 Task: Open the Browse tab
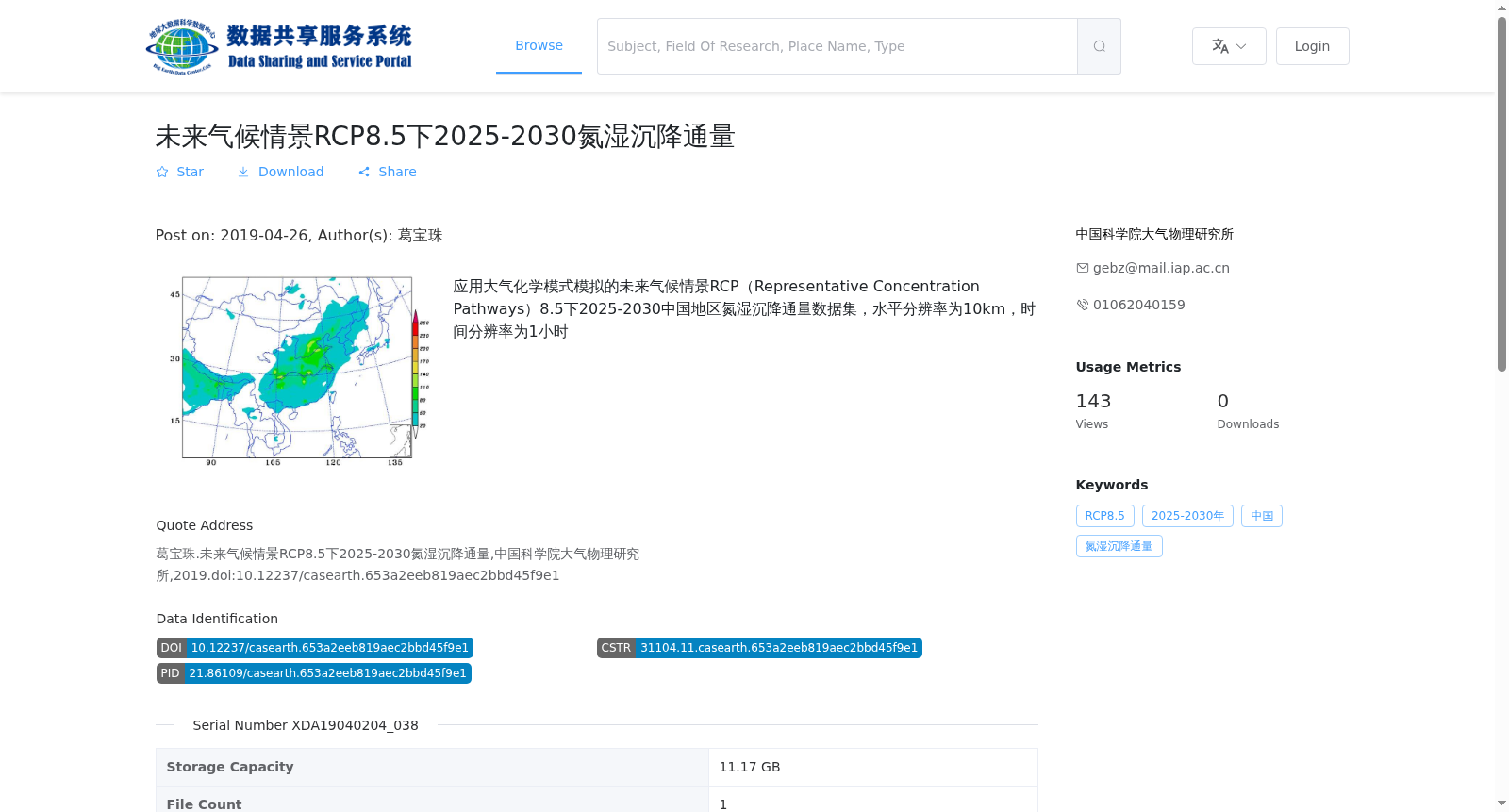point(539,45)
